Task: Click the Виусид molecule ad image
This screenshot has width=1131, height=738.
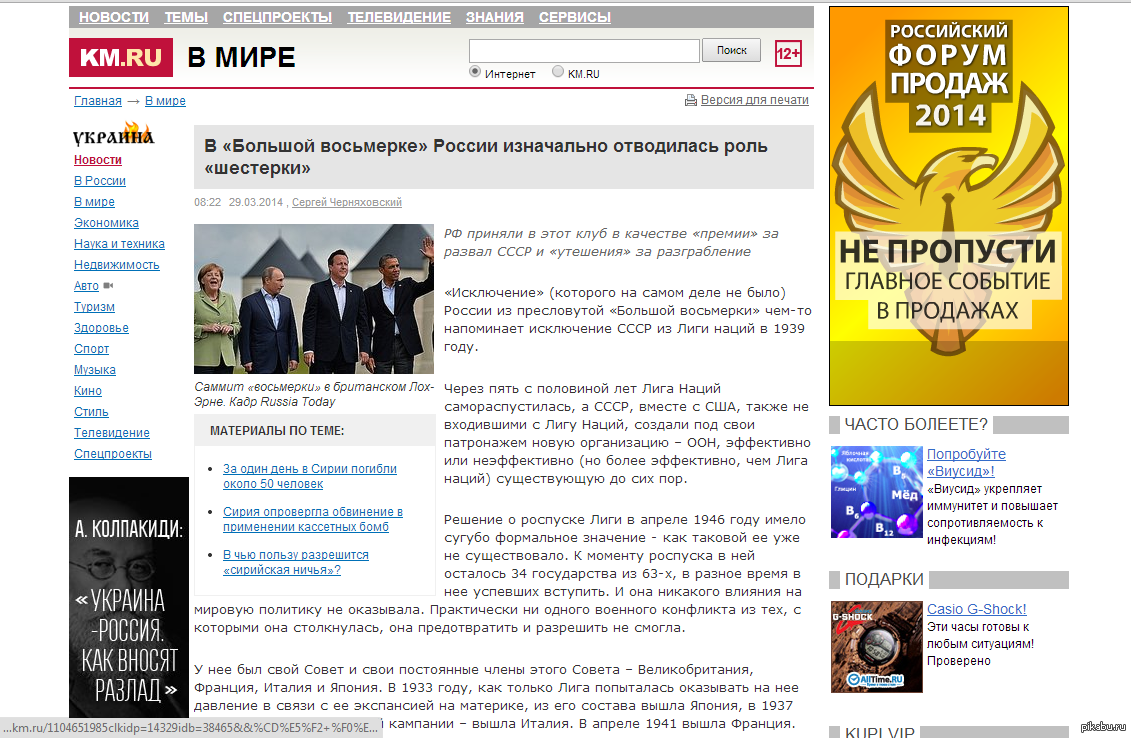Action: pos(876,492)
